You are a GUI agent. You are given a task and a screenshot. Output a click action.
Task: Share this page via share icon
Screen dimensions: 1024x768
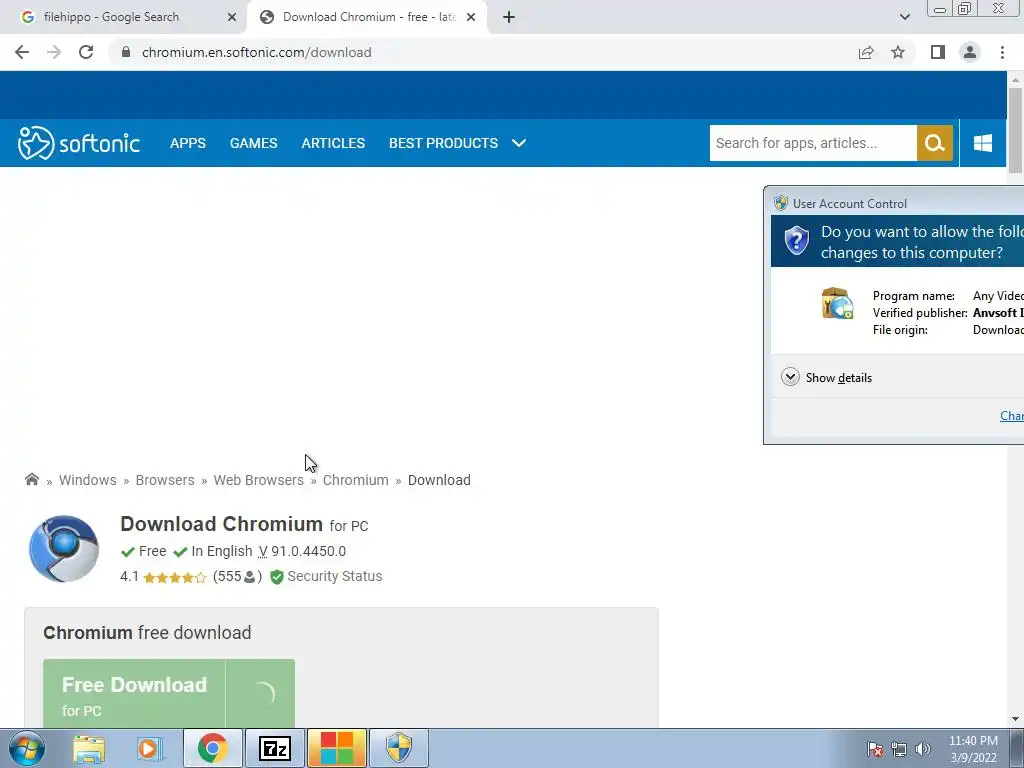pos(866,52)
